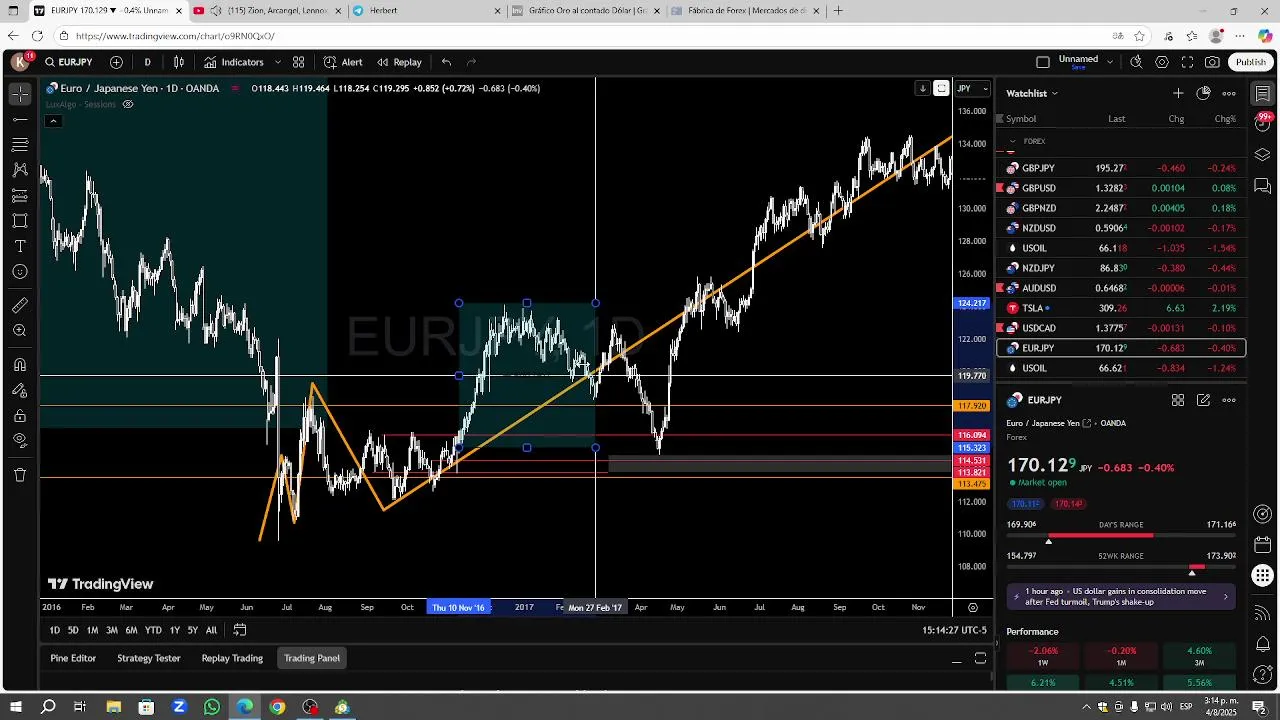This screenshot has height=720, width=1280.
Task: Open the patterns drawing tools
Action: coord(20,170)
